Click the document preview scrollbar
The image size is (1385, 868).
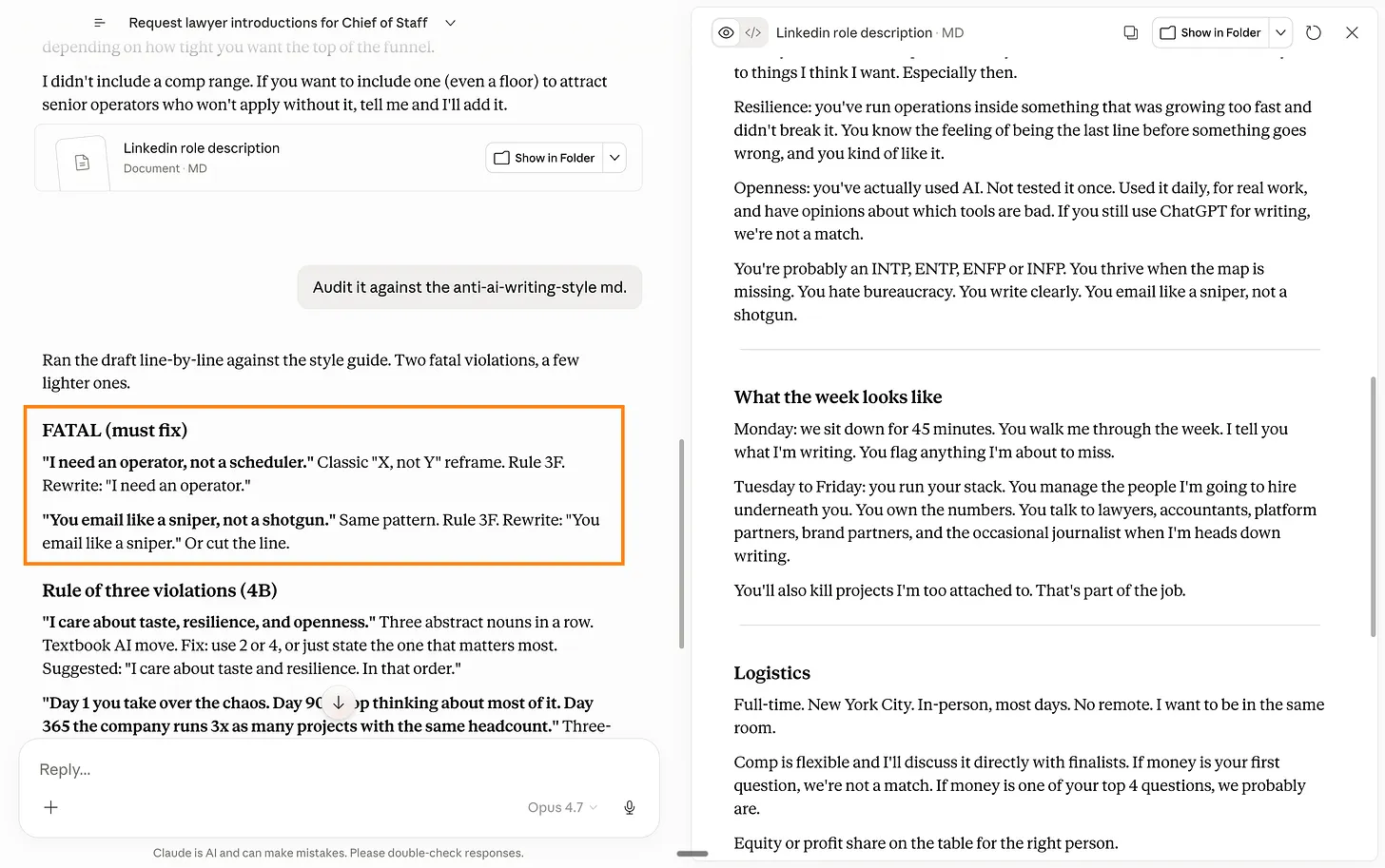(x=1372, y=507)
